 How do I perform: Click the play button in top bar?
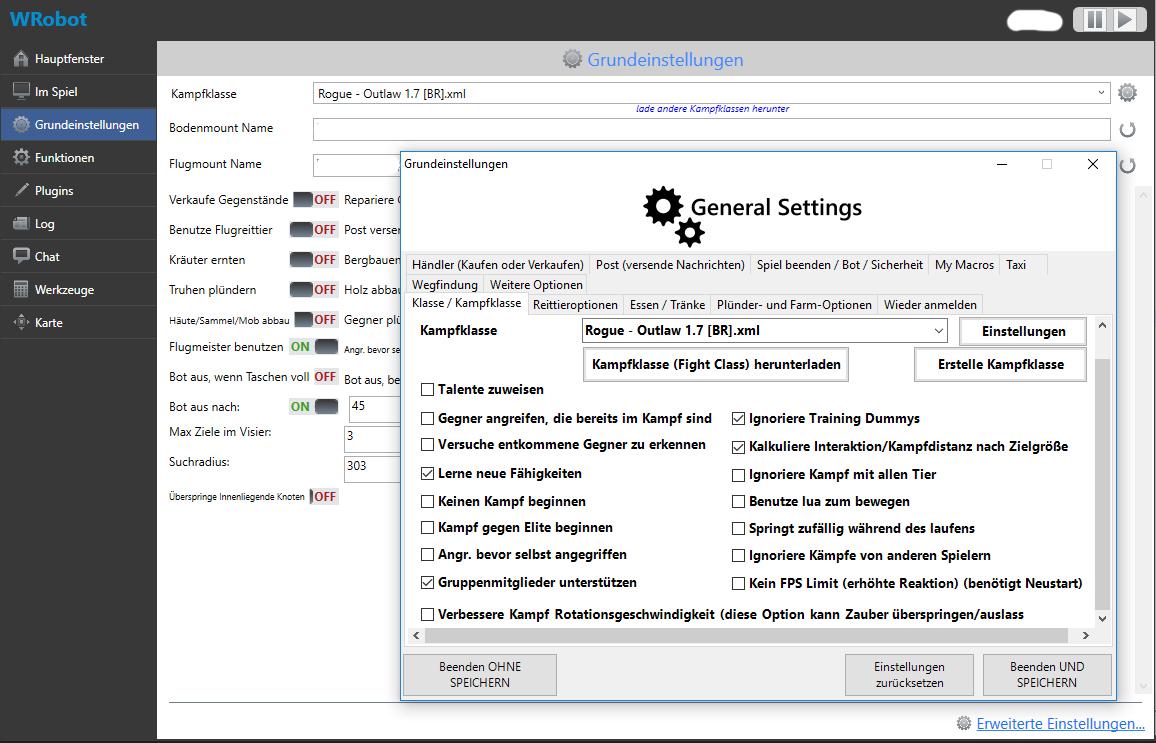coord(1124,20)
